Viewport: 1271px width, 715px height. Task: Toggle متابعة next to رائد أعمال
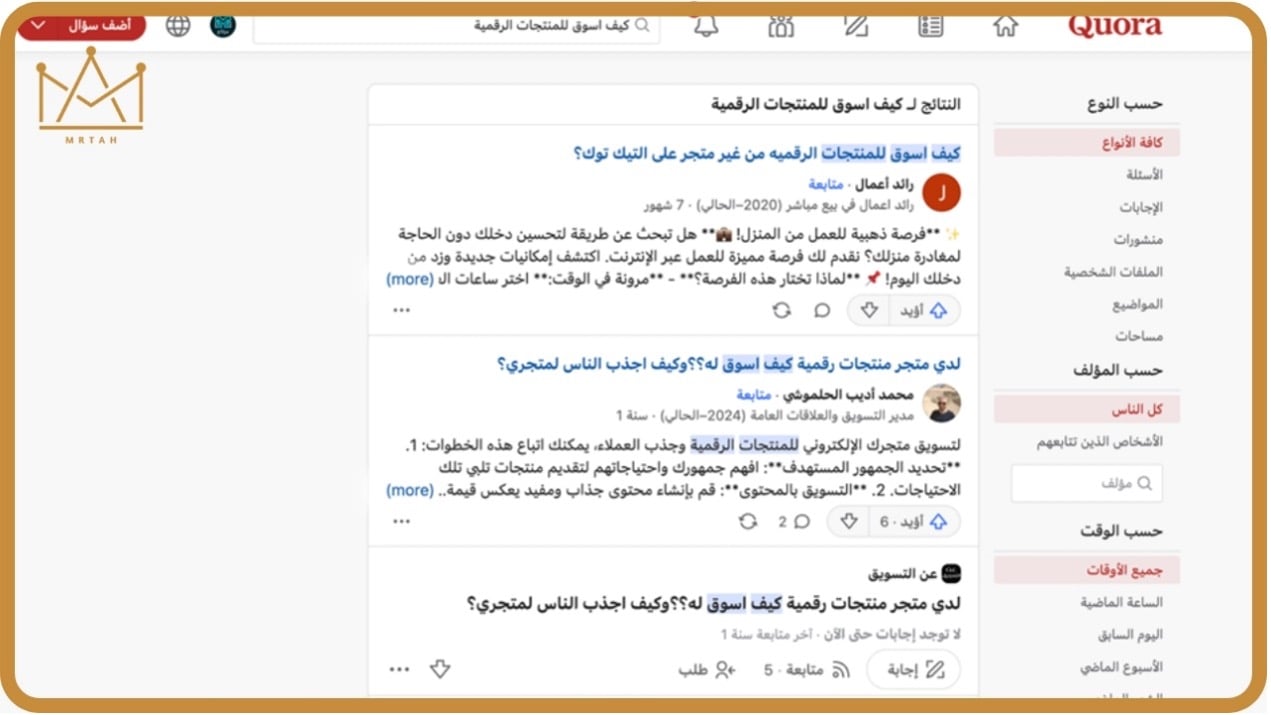[x=826, y=184]
